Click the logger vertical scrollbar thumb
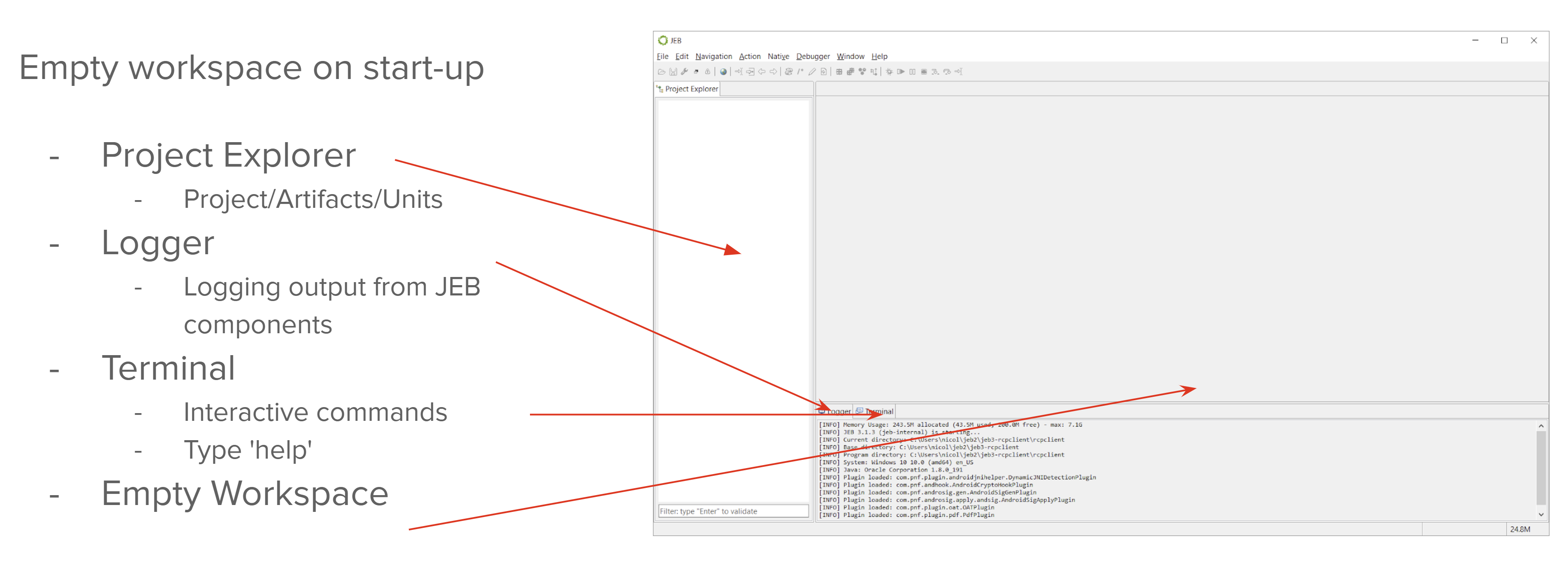This screenshot has height=572, width=1568. pyautogui.click(x=1541, y=468)
